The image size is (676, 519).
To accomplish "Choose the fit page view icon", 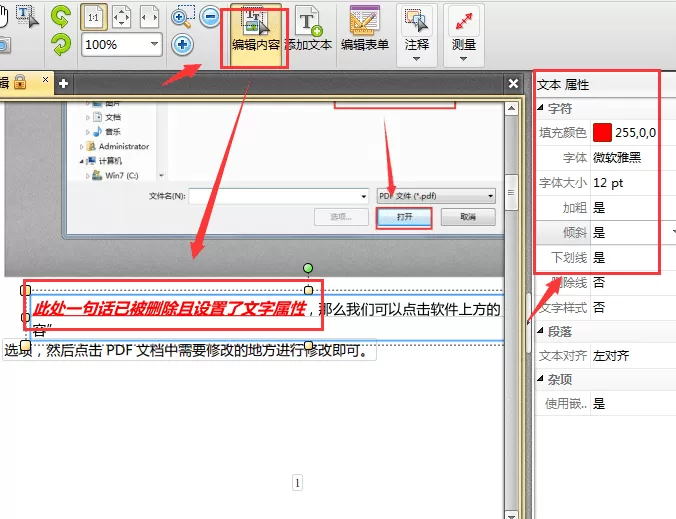I will 122,18.
